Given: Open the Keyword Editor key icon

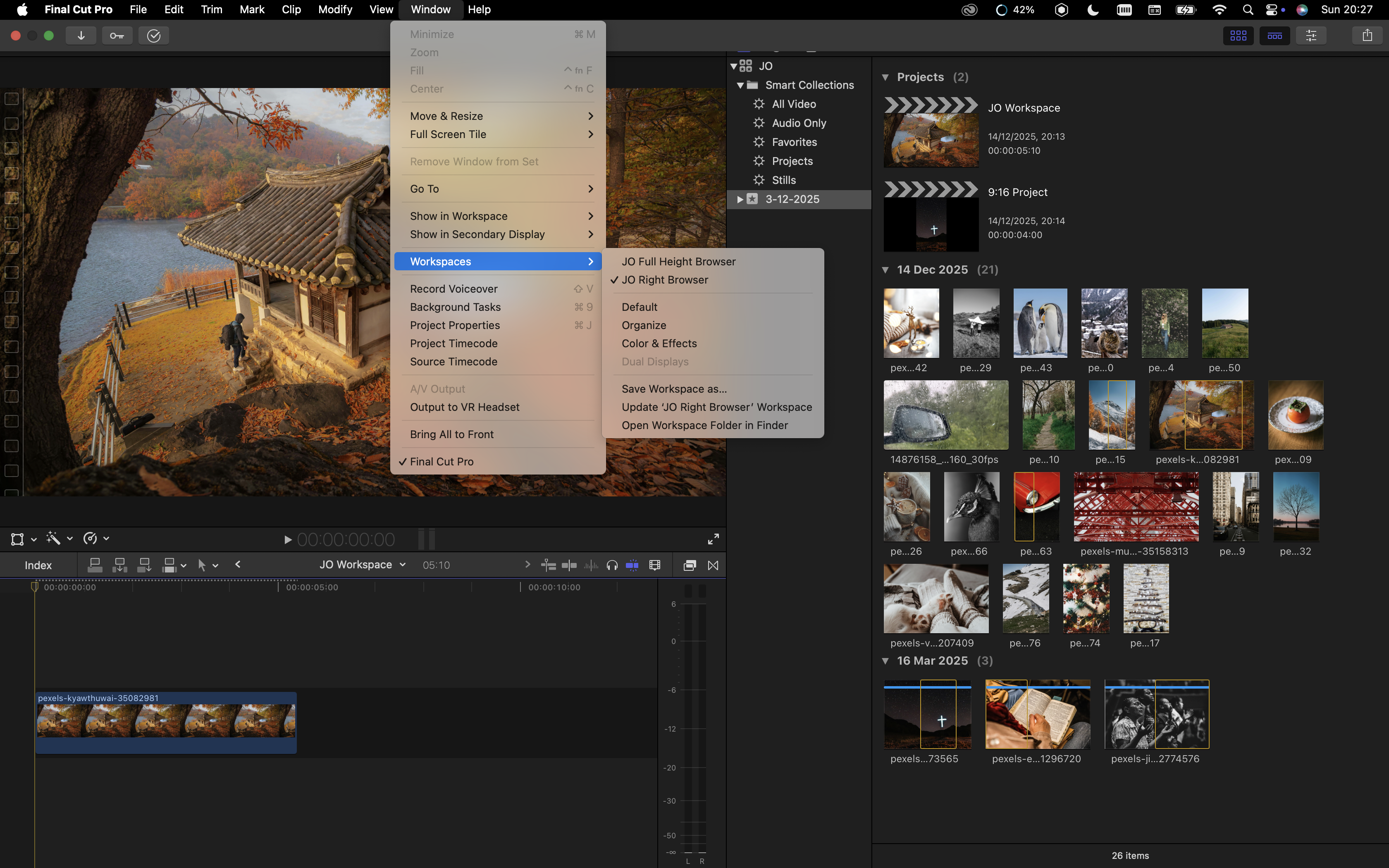Looking at the screenshot, I should click(x=117, y=36).
